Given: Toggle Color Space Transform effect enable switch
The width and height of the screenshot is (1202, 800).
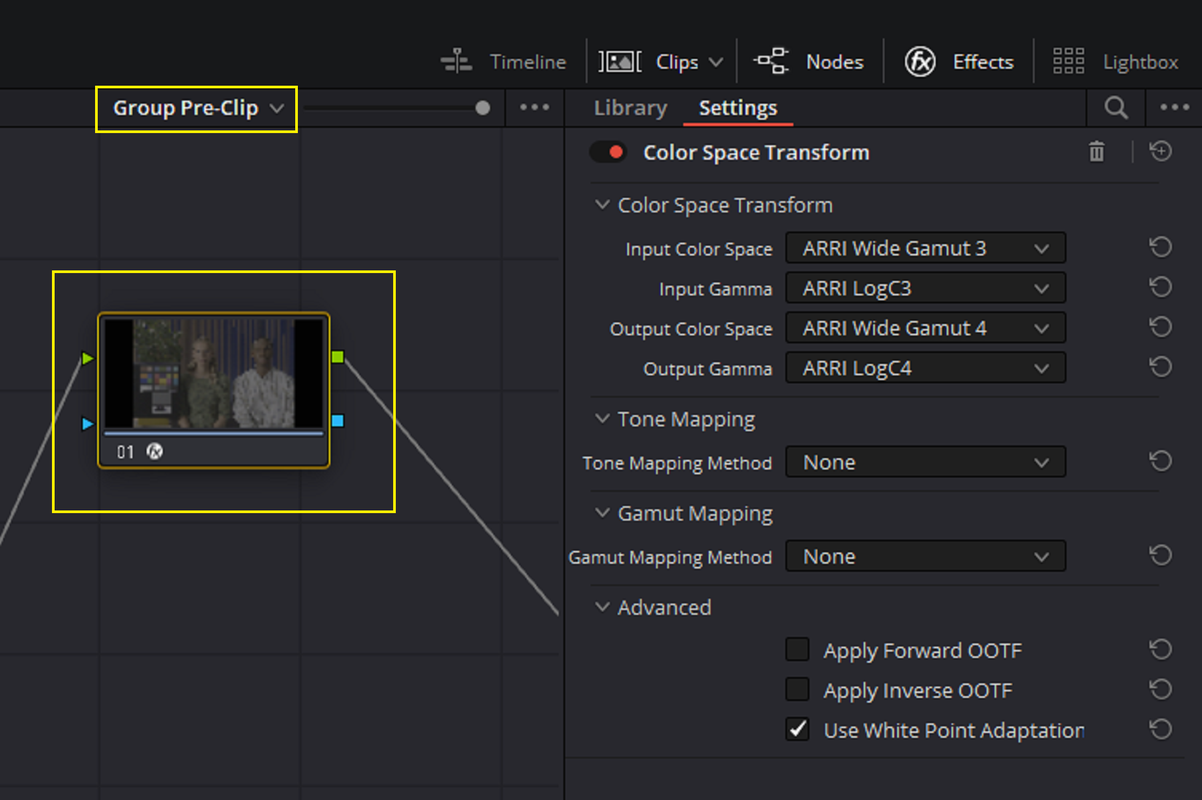Looking at the screenshot, I should click(x=608, y=152).
